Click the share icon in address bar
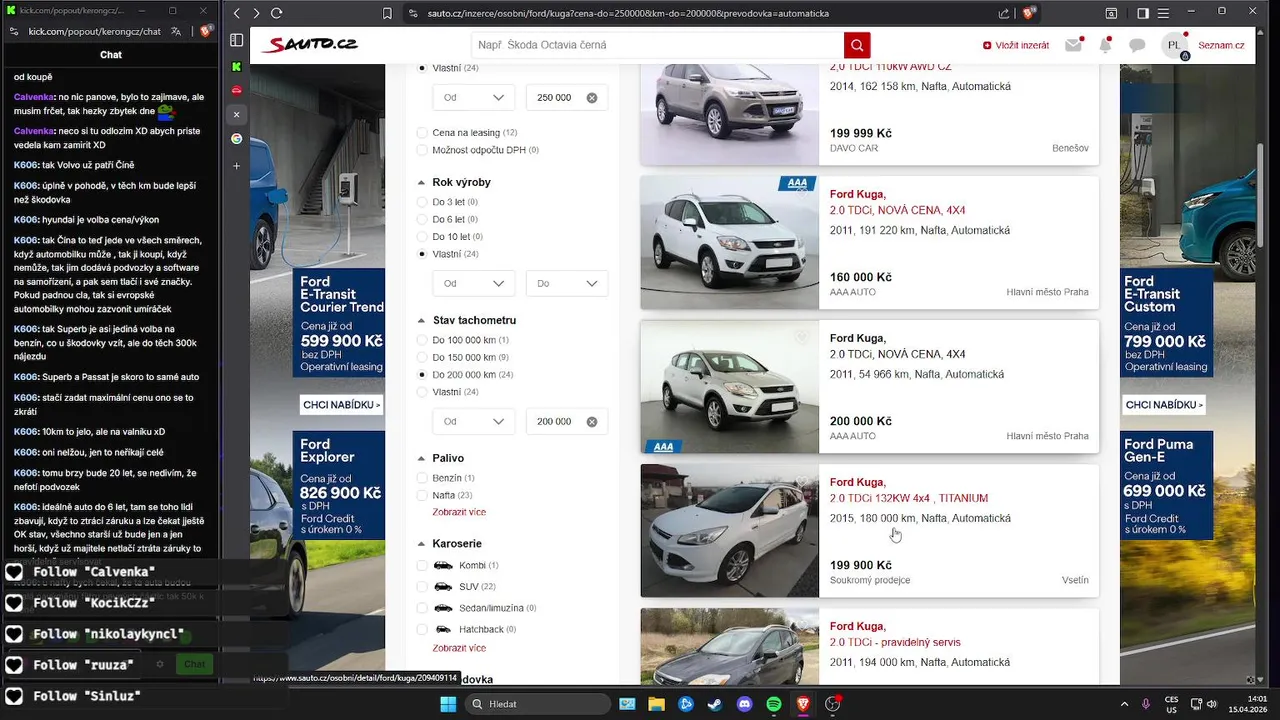This screenshot has height=720, width=1280. (x=1004, y=13)
